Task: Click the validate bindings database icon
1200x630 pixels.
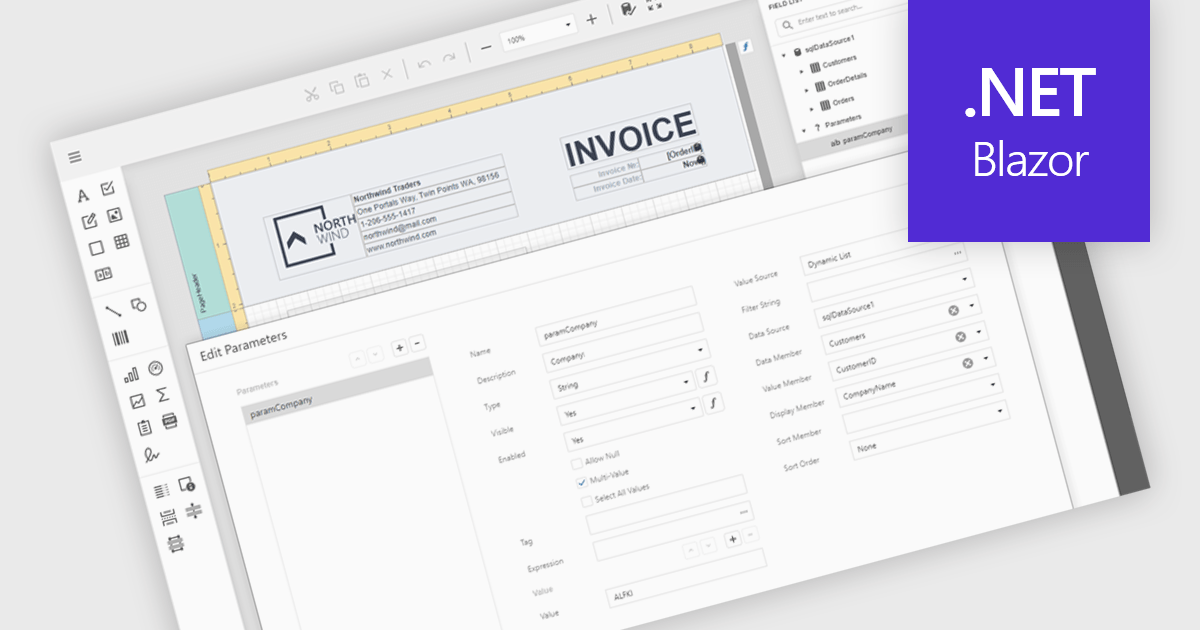Action: [627, 9]
